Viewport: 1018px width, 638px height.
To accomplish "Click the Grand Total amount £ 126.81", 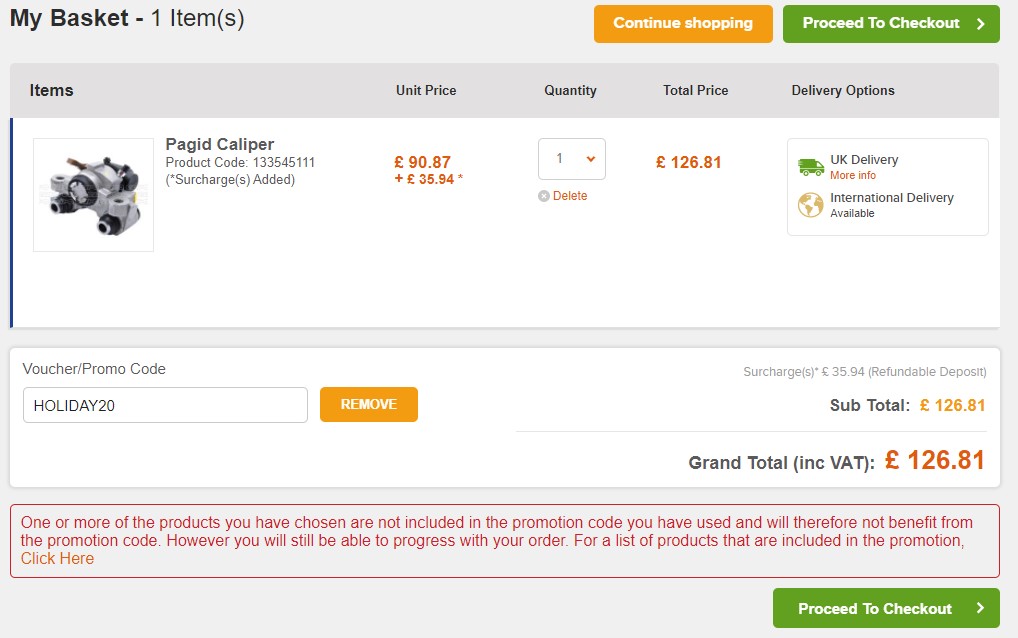I will 935,460.
